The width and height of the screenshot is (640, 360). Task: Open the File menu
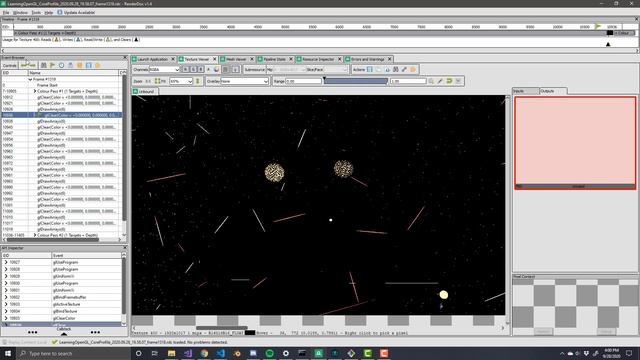[6, 13]
